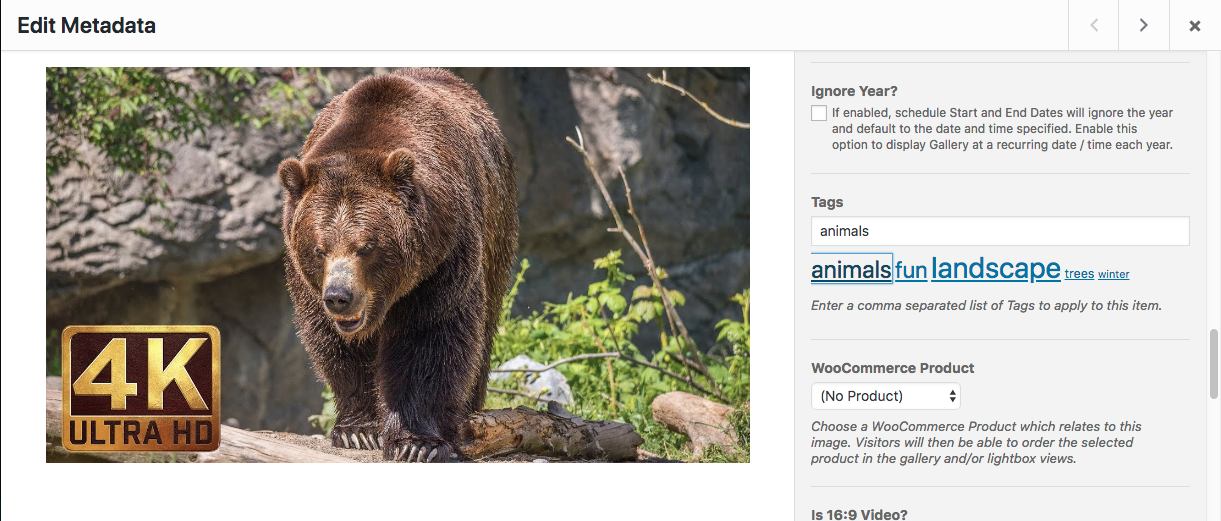Apply the 'winter' tag
The height and width of the screenshot is (521, 1221).
tap(1113, 274)
